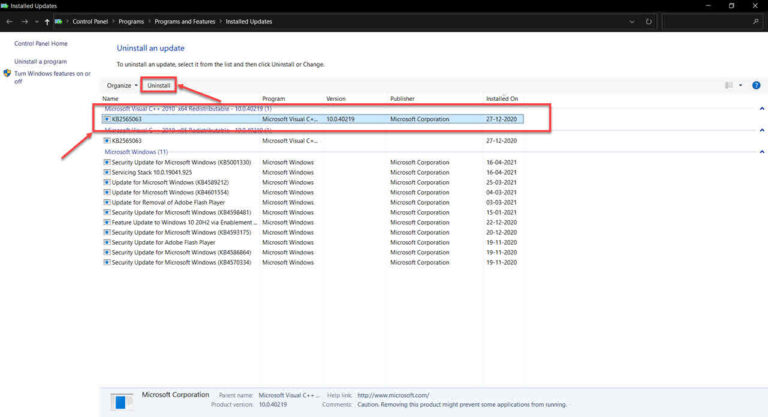Open the Control Panel breadcrumb
The height and width of the screenshot is (417, 768).
(x=90, y=22)
